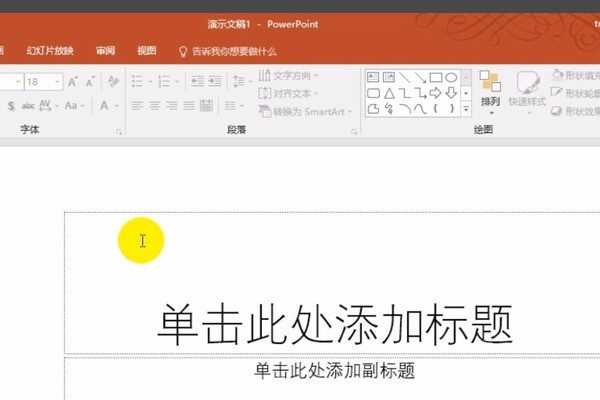Click the Decrease Font Size icon
The height and width of the screenshot is (400, 600).
[90, 82]
